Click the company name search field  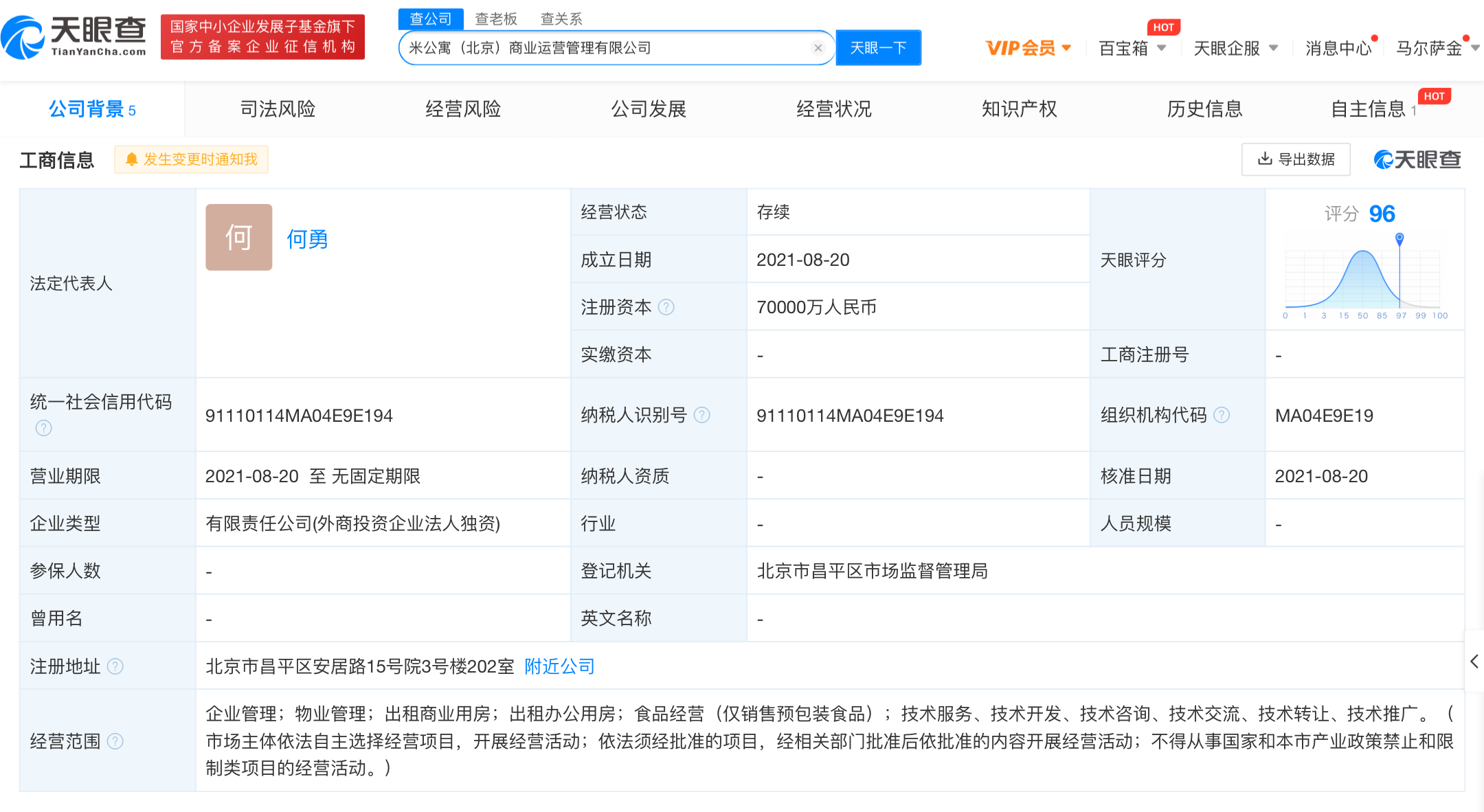click(605, 48)
